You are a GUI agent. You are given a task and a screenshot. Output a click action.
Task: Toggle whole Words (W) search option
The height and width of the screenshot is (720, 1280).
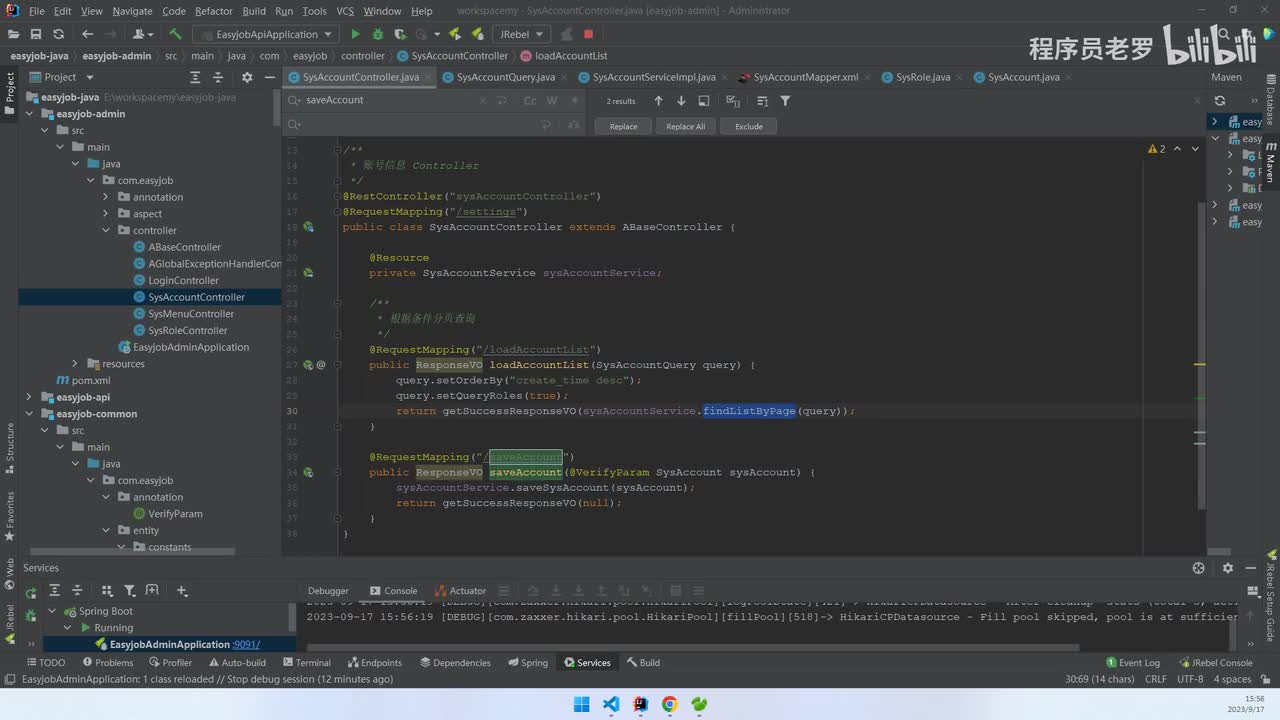tap(551, 101)
